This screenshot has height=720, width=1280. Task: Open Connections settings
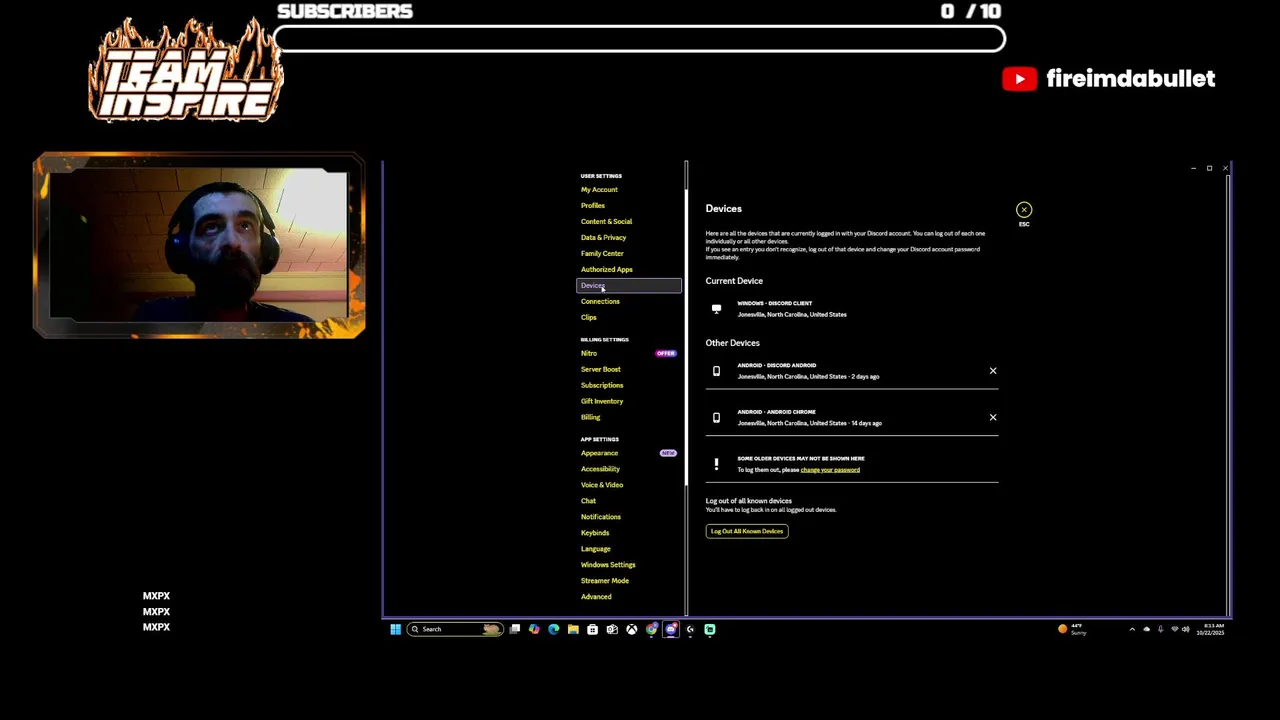[600, 302]
